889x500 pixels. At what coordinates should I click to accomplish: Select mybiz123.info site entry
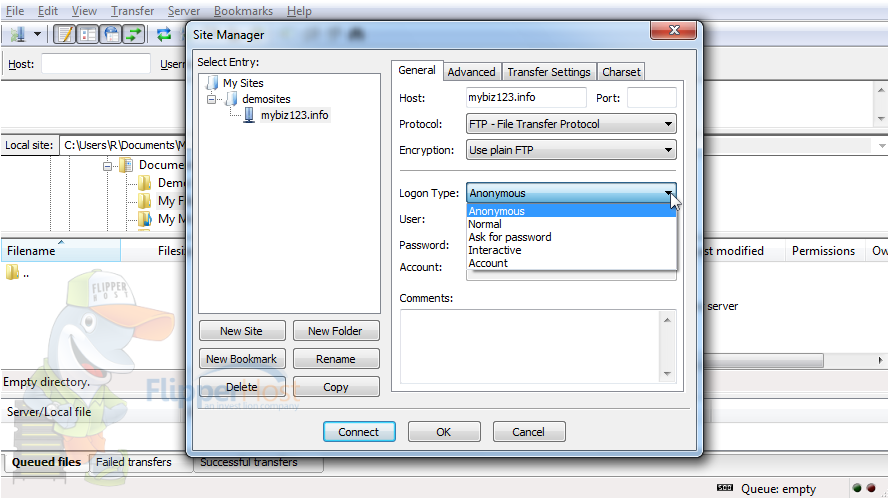pyautogui.click(x=294, y=115)
